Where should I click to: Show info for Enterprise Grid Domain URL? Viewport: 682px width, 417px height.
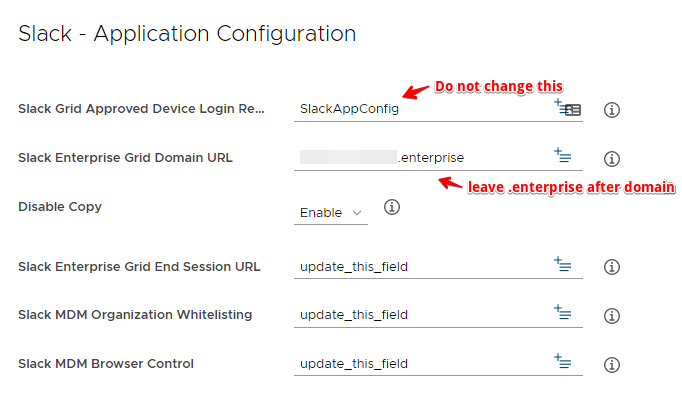coord(613,158)
